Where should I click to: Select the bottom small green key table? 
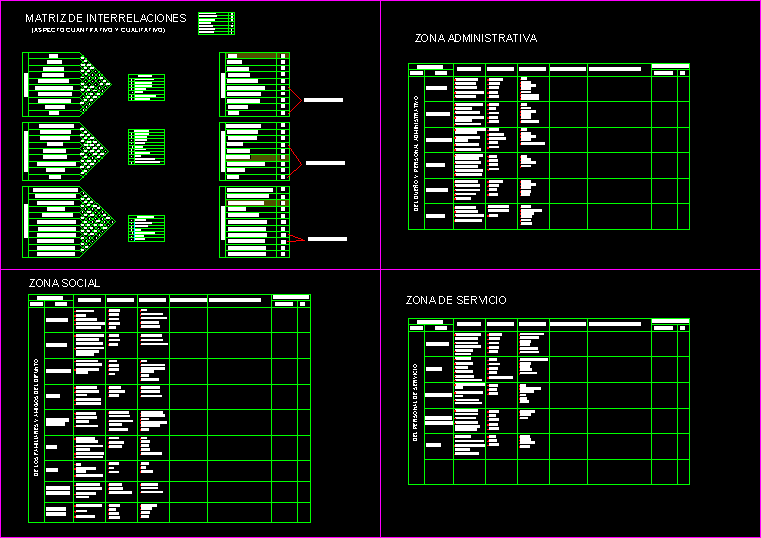click(x=147, y=228)
